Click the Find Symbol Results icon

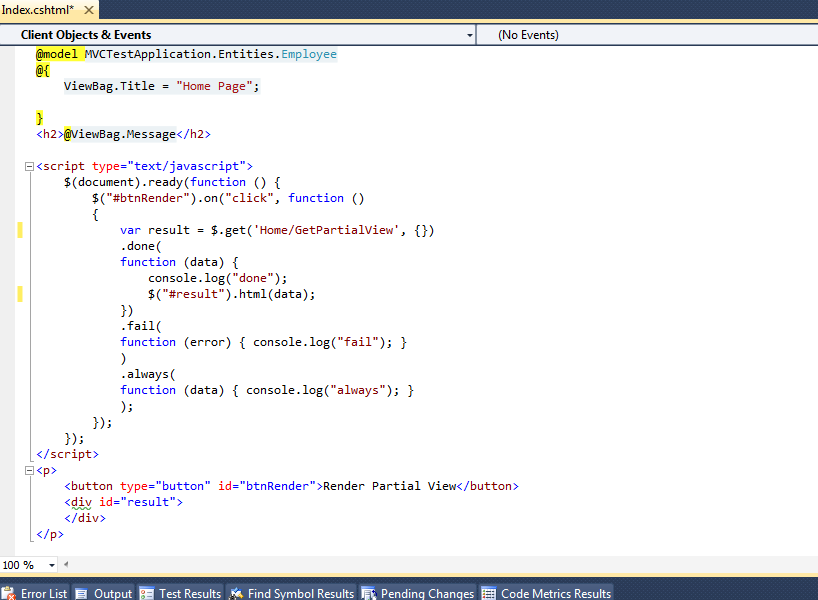point(236,594)
